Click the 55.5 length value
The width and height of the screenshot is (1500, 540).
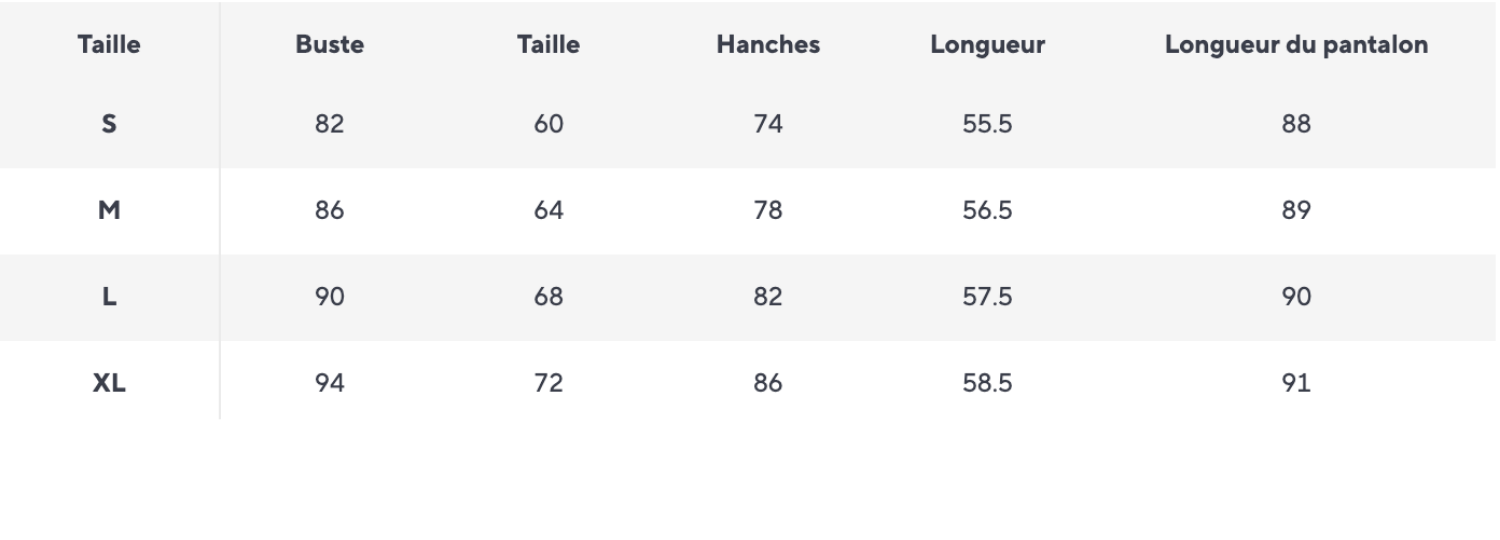click(x=987, y=124)
